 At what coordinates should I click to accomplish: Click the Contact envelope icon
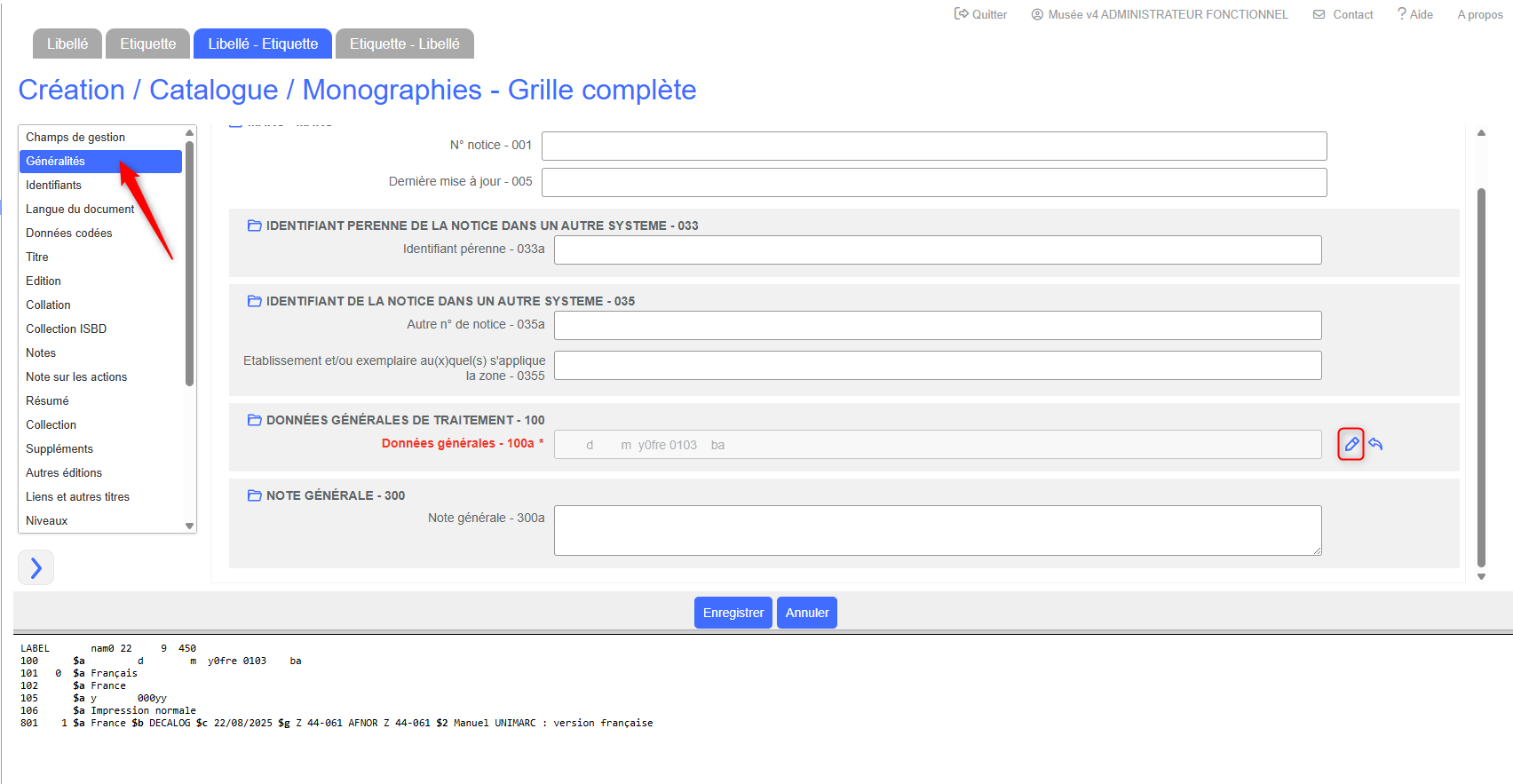[x=1319, y=14]
